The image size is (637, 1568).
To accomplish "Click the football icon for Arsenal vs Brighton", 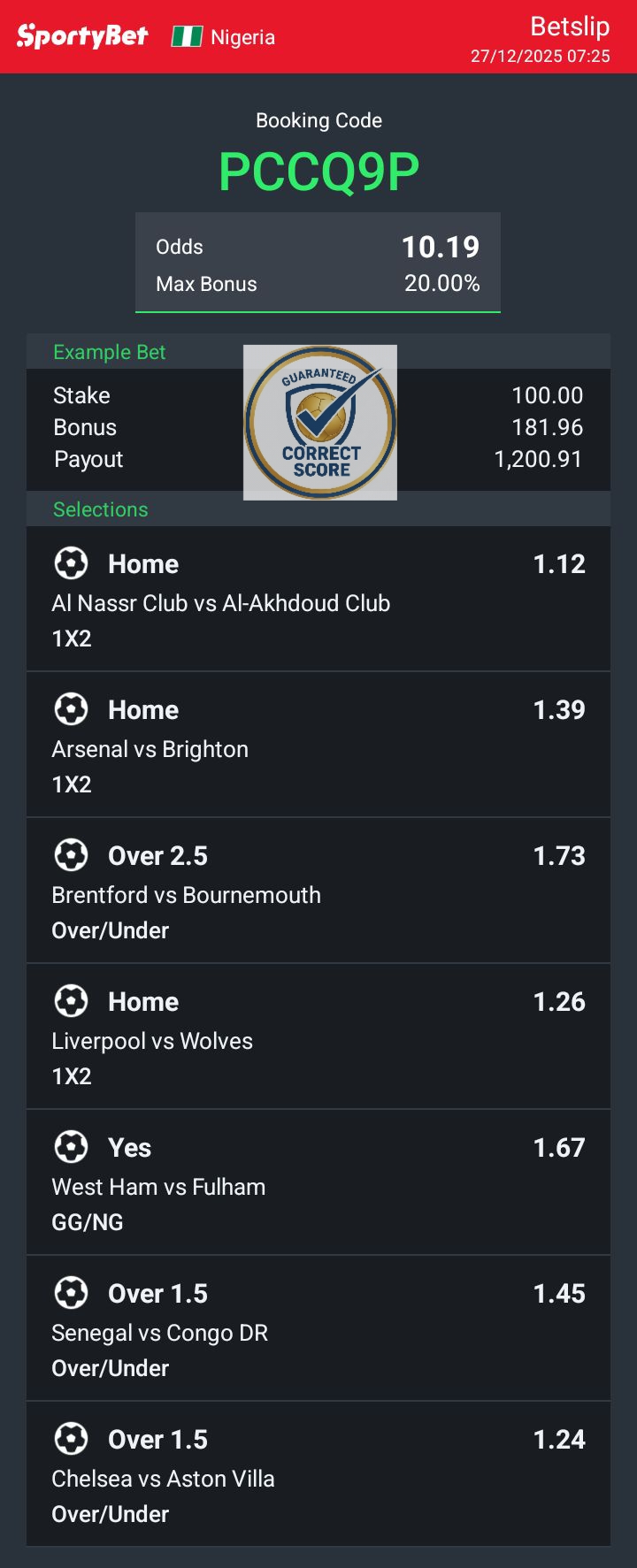I will click(x=71, y=709).
